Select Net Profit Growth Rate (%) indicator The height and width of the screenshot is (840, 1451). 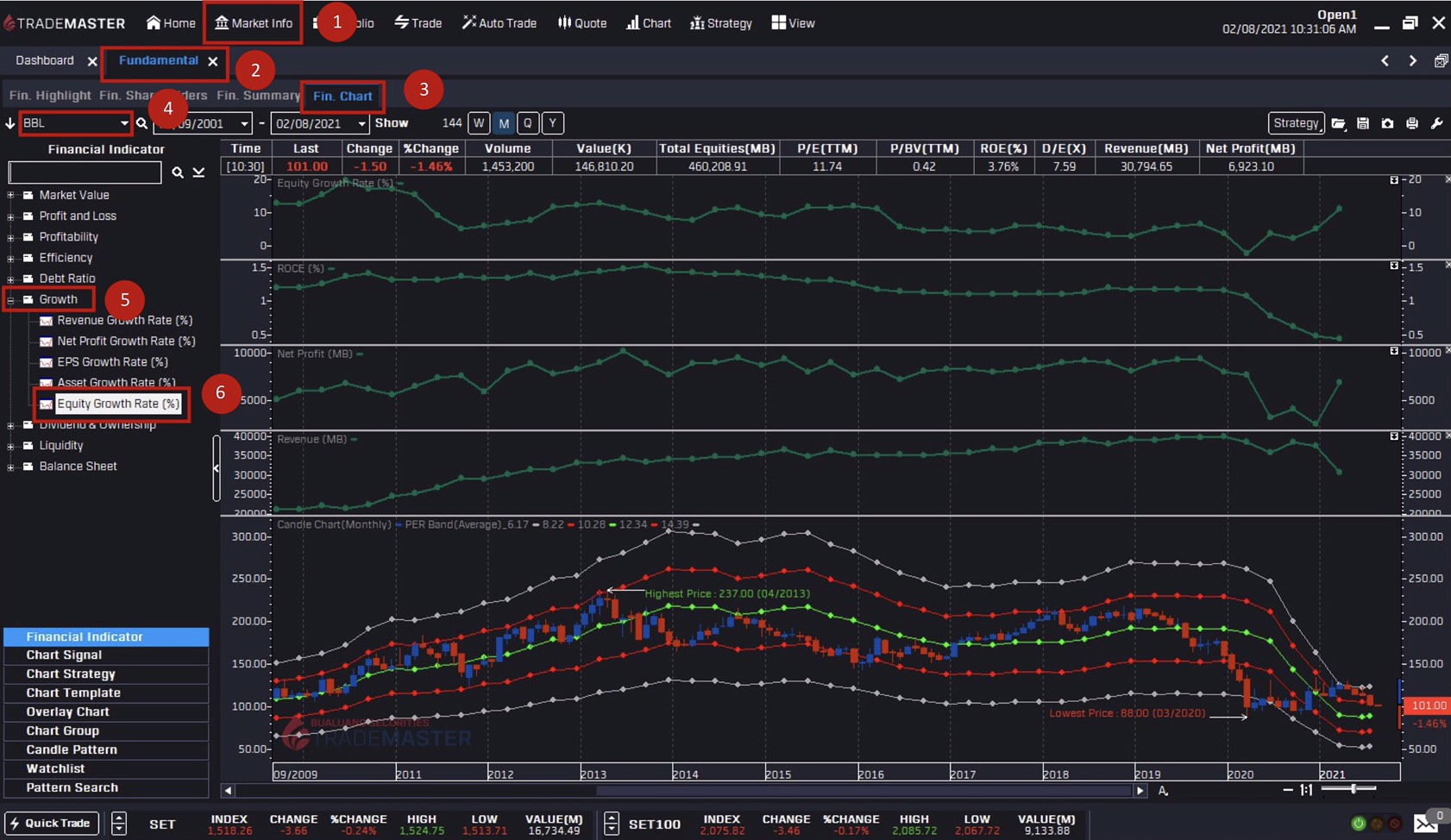126,341
